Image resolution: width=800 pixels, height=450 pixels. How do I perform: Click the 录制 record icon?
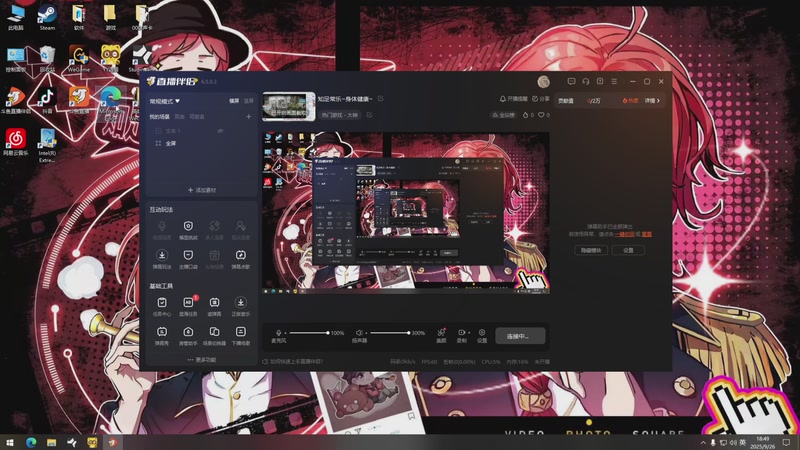(x=461, y=335)
